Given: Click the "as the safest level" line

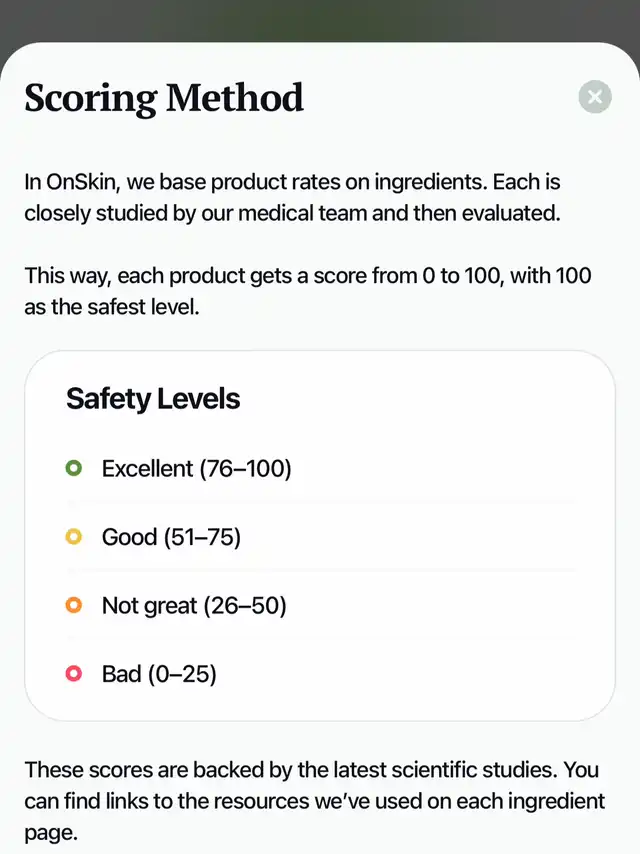Looking at the screenshot, I should click(x=112, y=307).
